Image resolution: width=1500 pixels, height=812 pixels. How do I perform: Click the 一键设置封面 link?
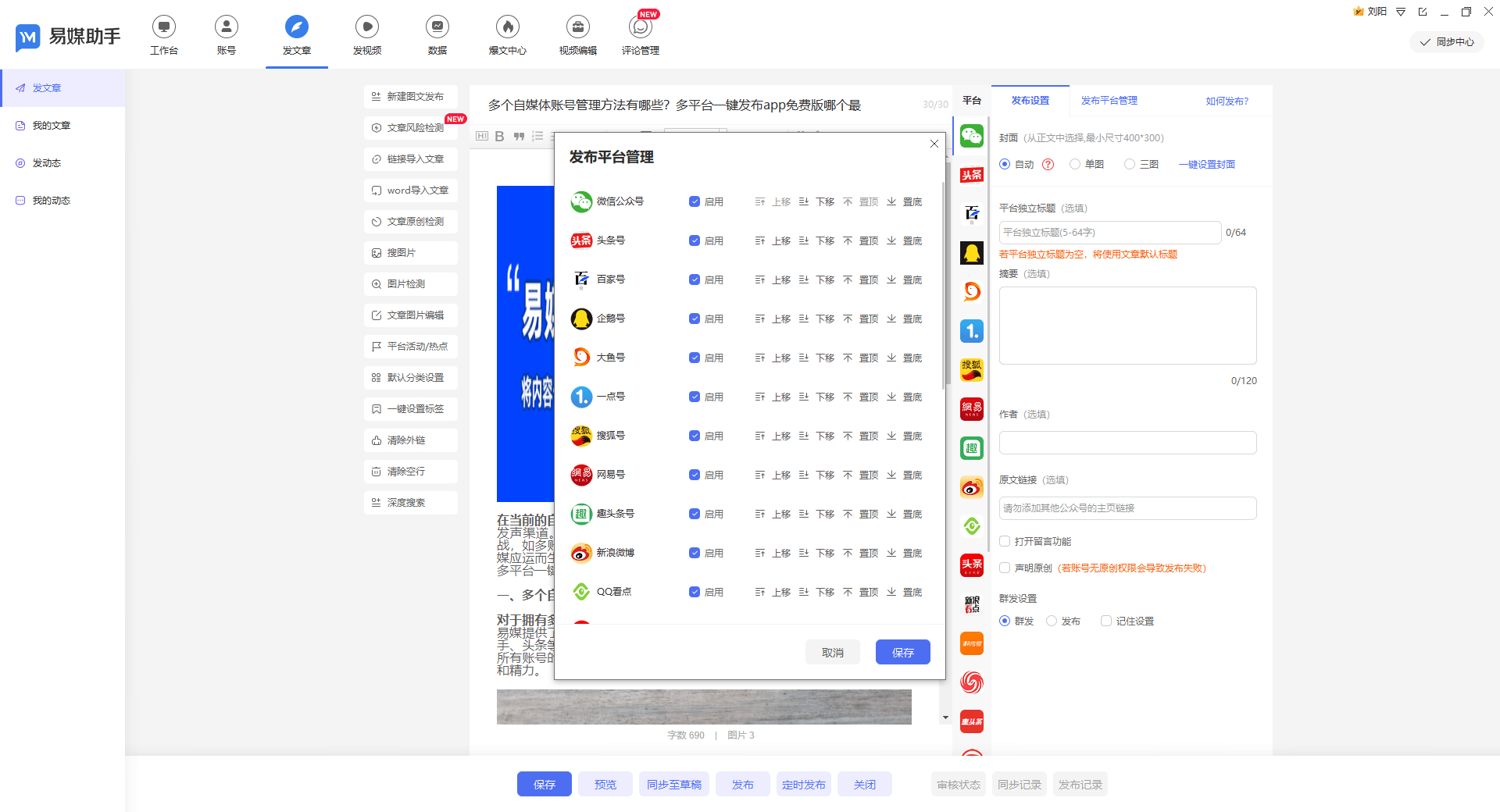1206,164
